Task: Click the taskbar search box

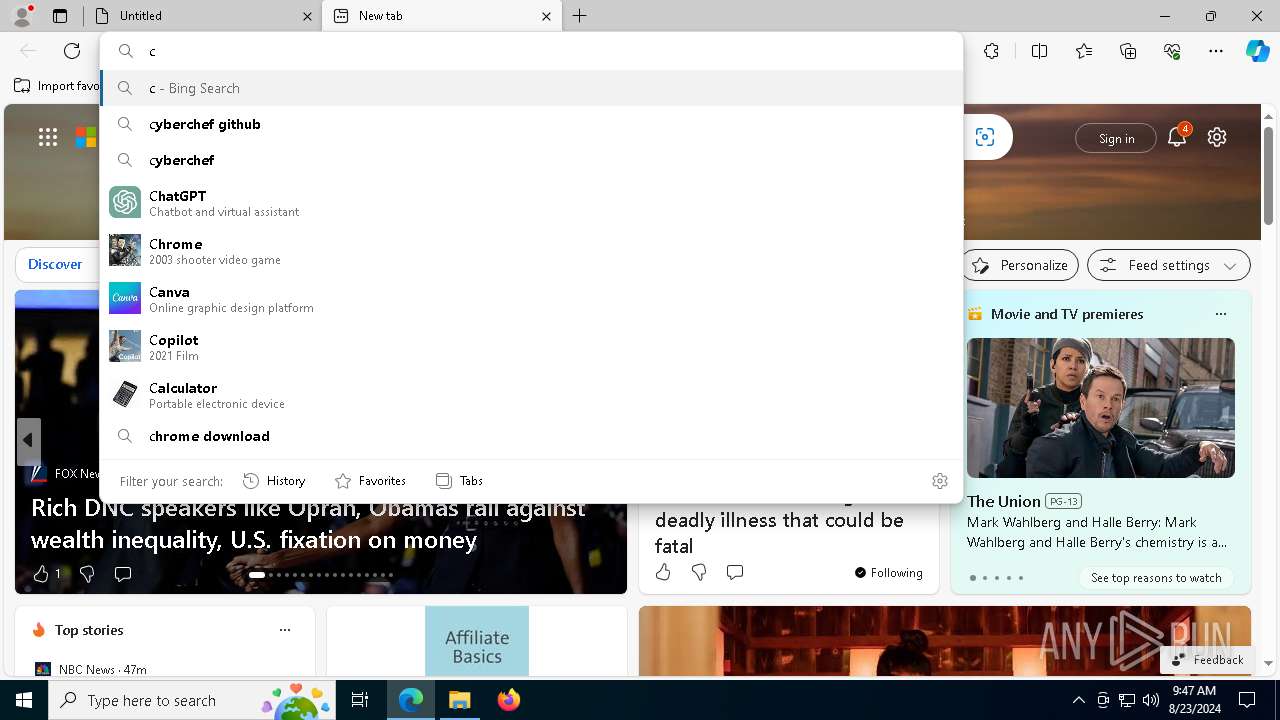Action: pyautogui.click(x=192, y=700)
